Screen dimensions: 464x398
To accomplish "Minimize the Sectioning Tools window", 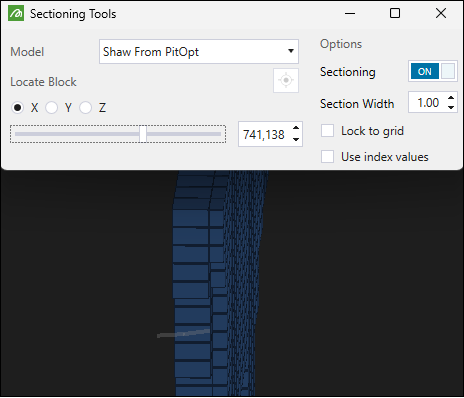I will pos(350,13).
